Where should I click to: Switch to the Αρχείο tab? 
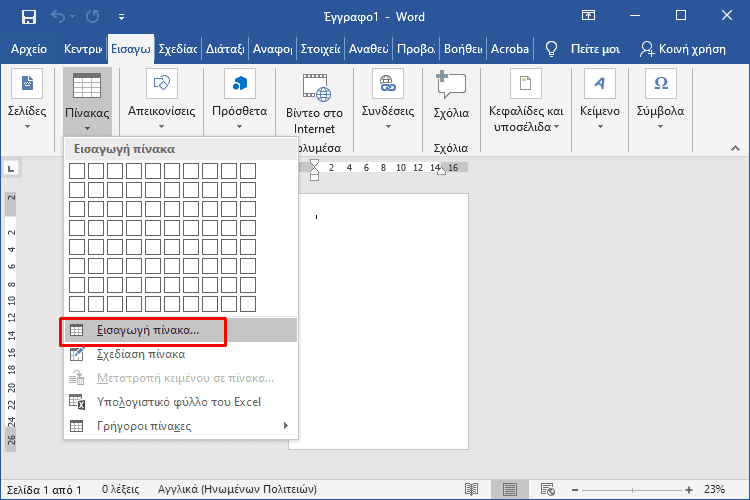point(30,49)
